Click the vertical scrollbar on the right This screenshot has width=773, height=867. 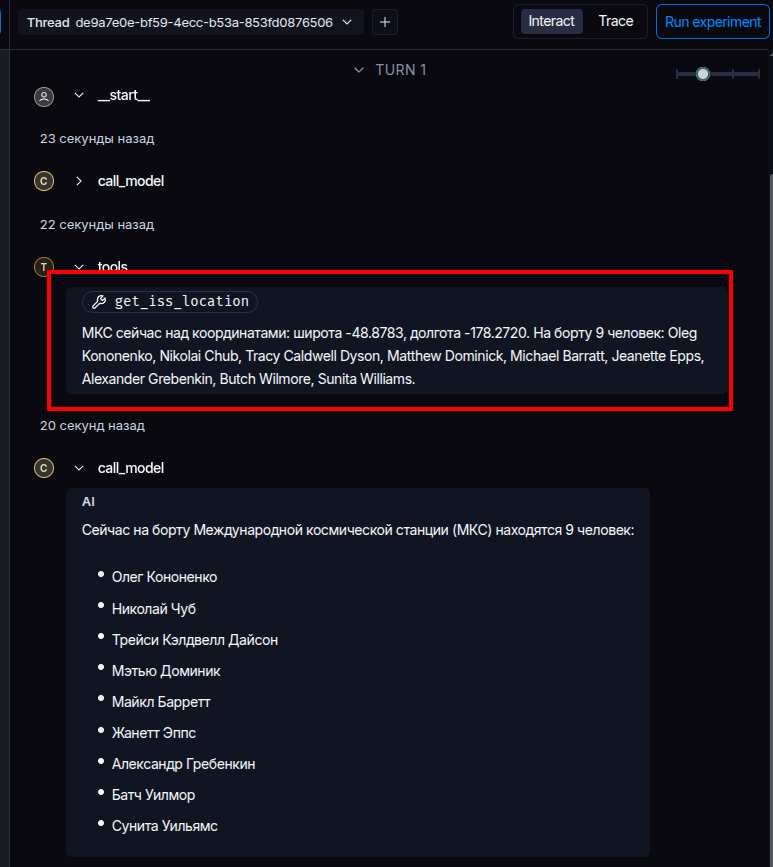click(x=771, y=387)
